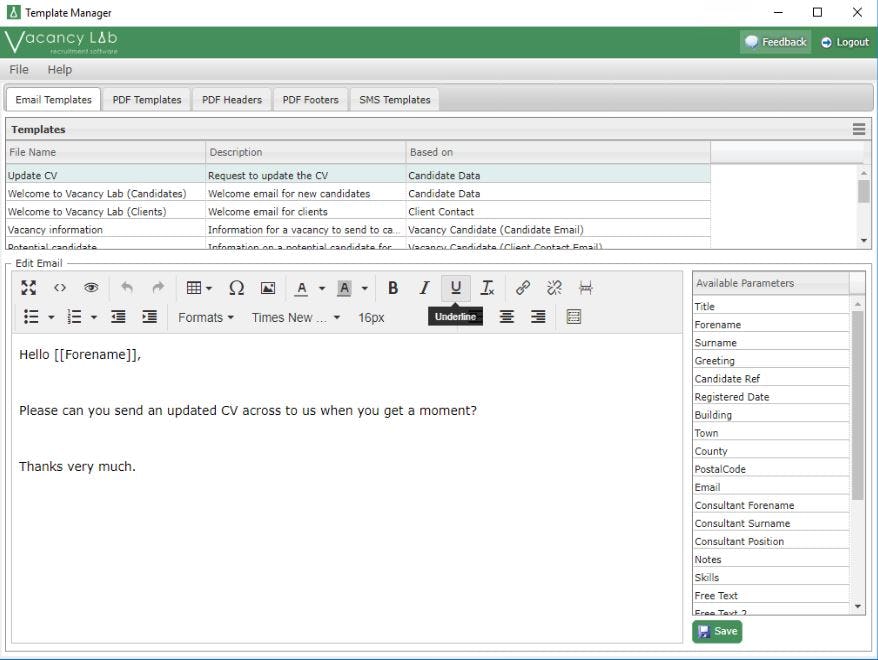Toggle bold formatting on the text

(x=392, y=288)
